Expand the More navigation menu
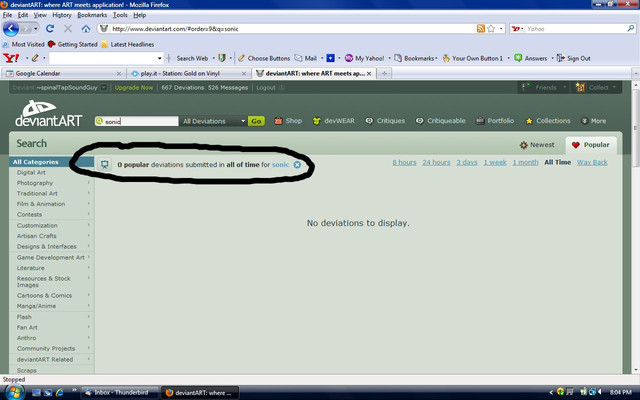This screenshot has width=640, height=400. tap(593, 121)
